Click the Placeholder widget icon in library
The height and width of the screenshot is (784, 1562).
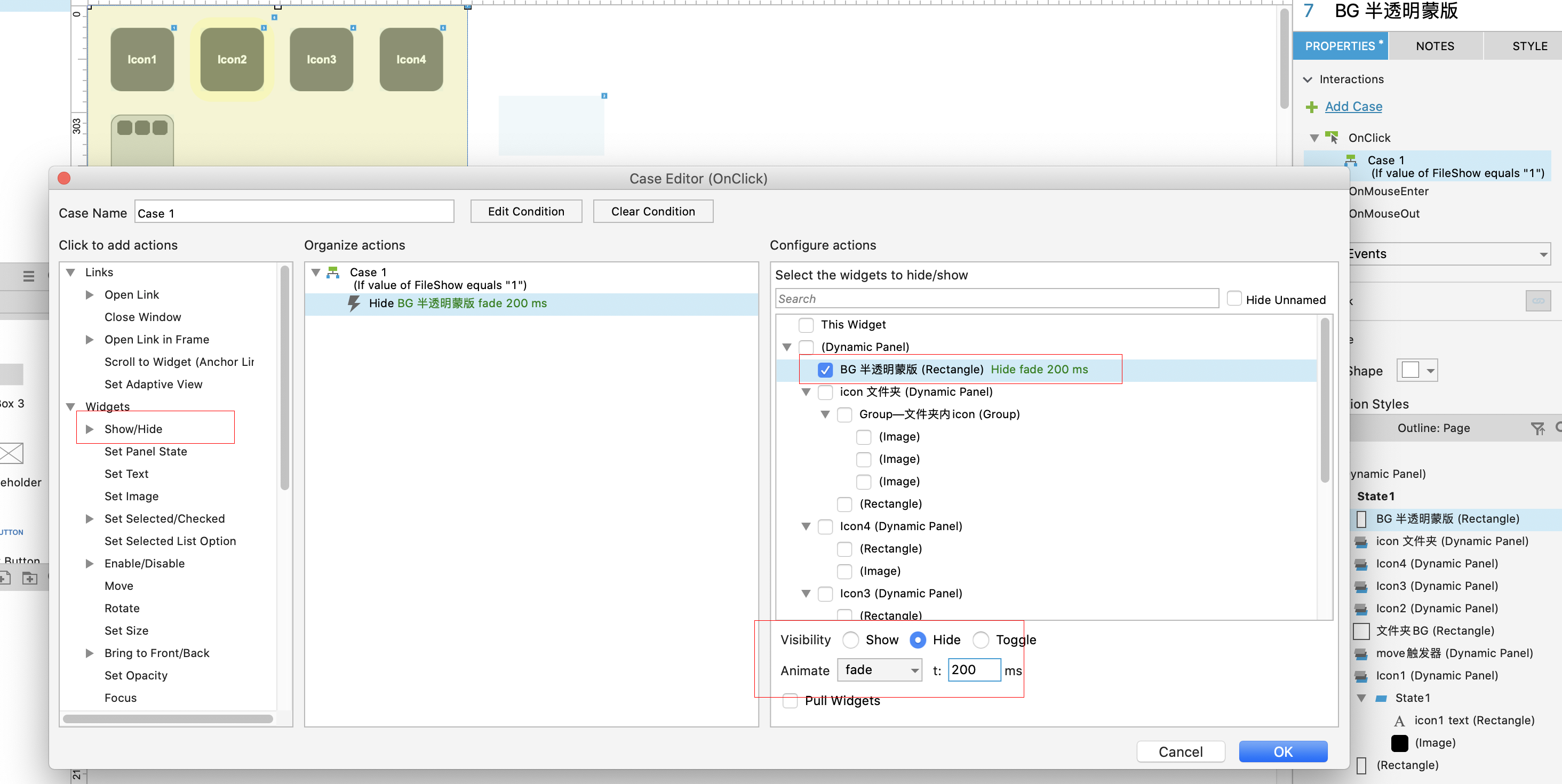(x=12, y=453)
